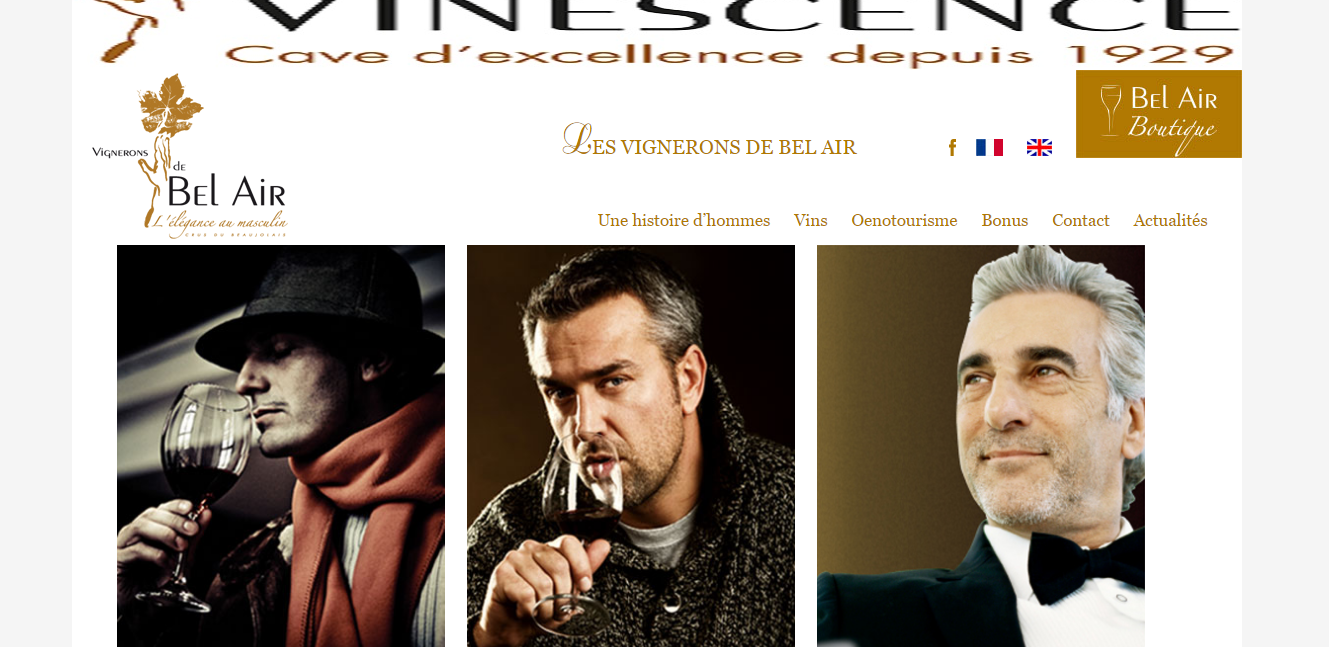This screenshot has width=1329, height=647.
Task: Open the Bonus menu item
Action: (x=1004, y=220)
